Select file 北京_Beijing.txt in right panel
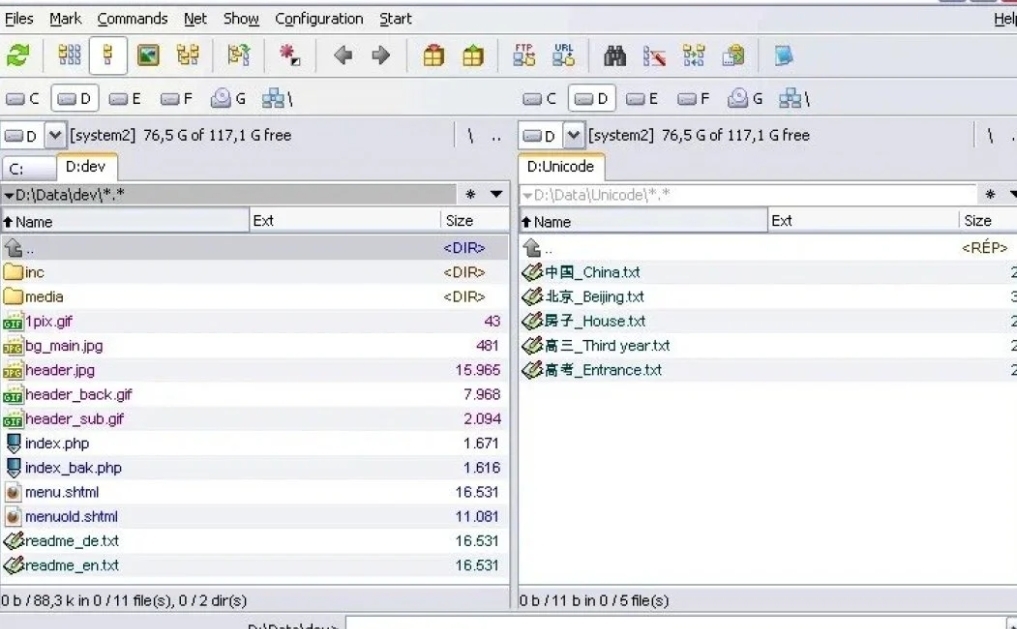Viewport: 1017px width, 629px height. point(768,297)
